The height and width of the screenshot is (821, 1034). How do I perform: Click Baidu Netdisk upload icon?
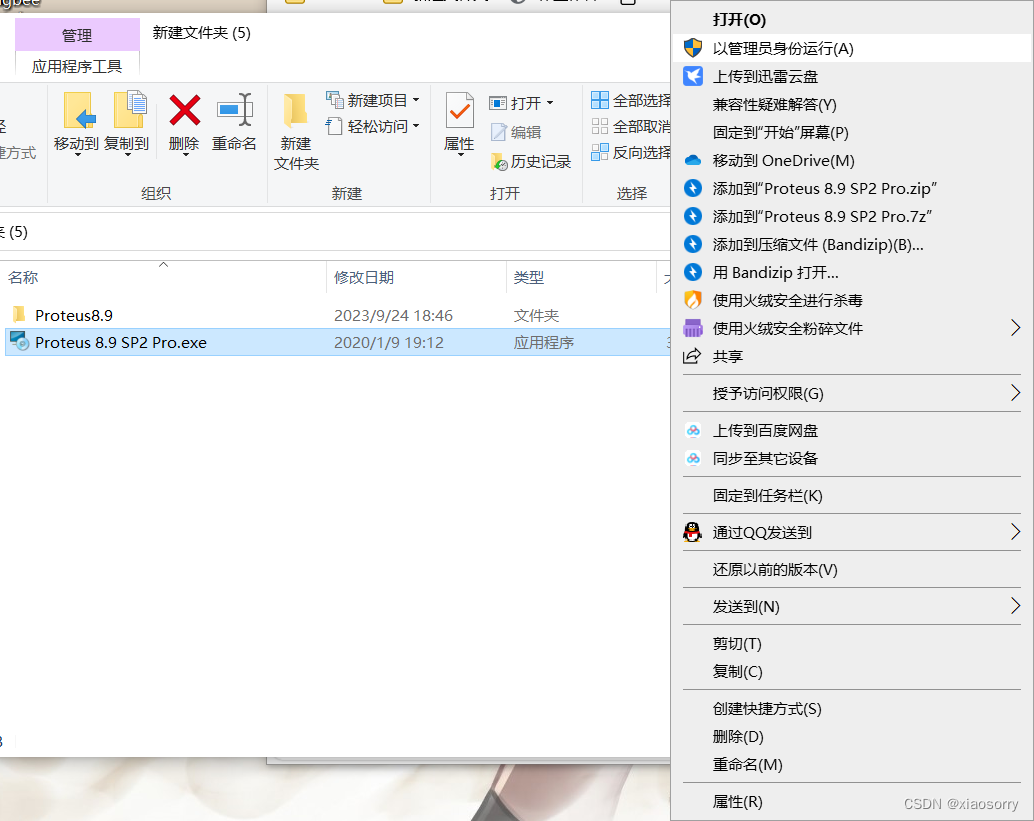[692, 431]
